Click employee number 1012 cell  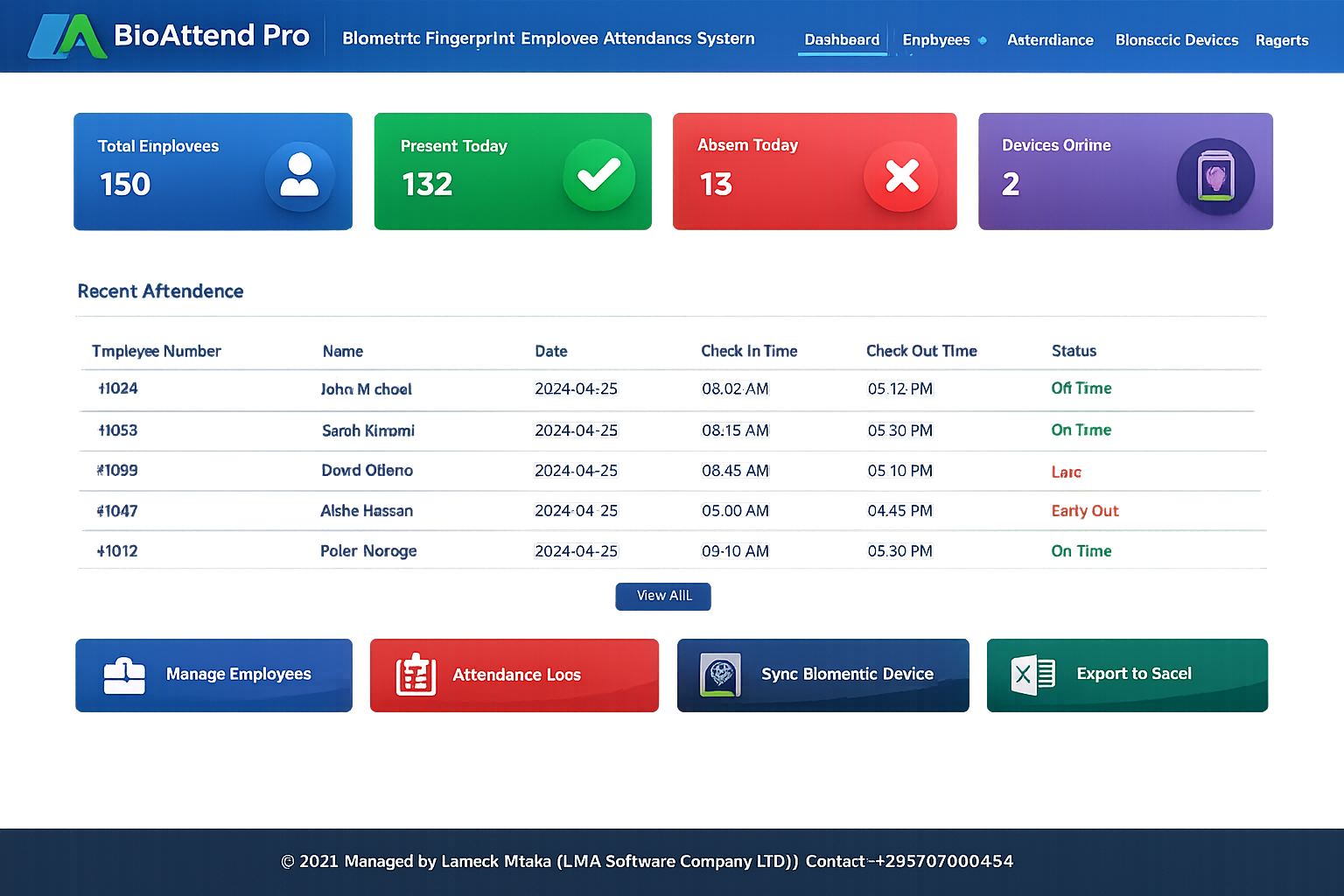pos(117,551)
